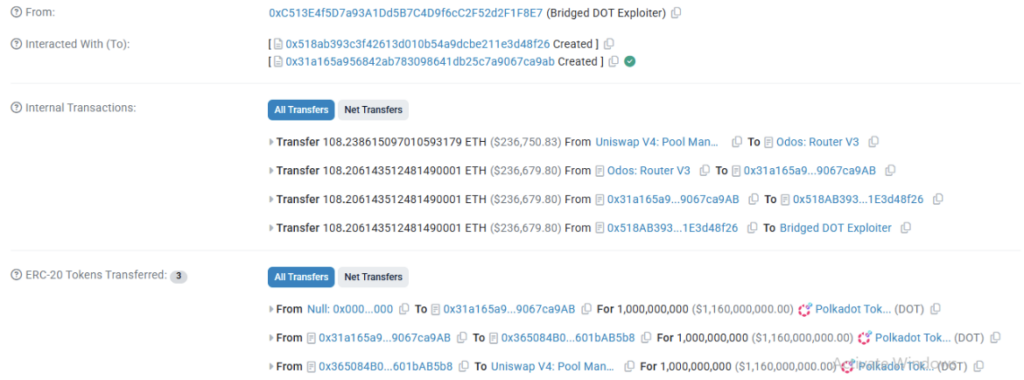Copy DOT token address in first token transfer

[x=935, y=309]
